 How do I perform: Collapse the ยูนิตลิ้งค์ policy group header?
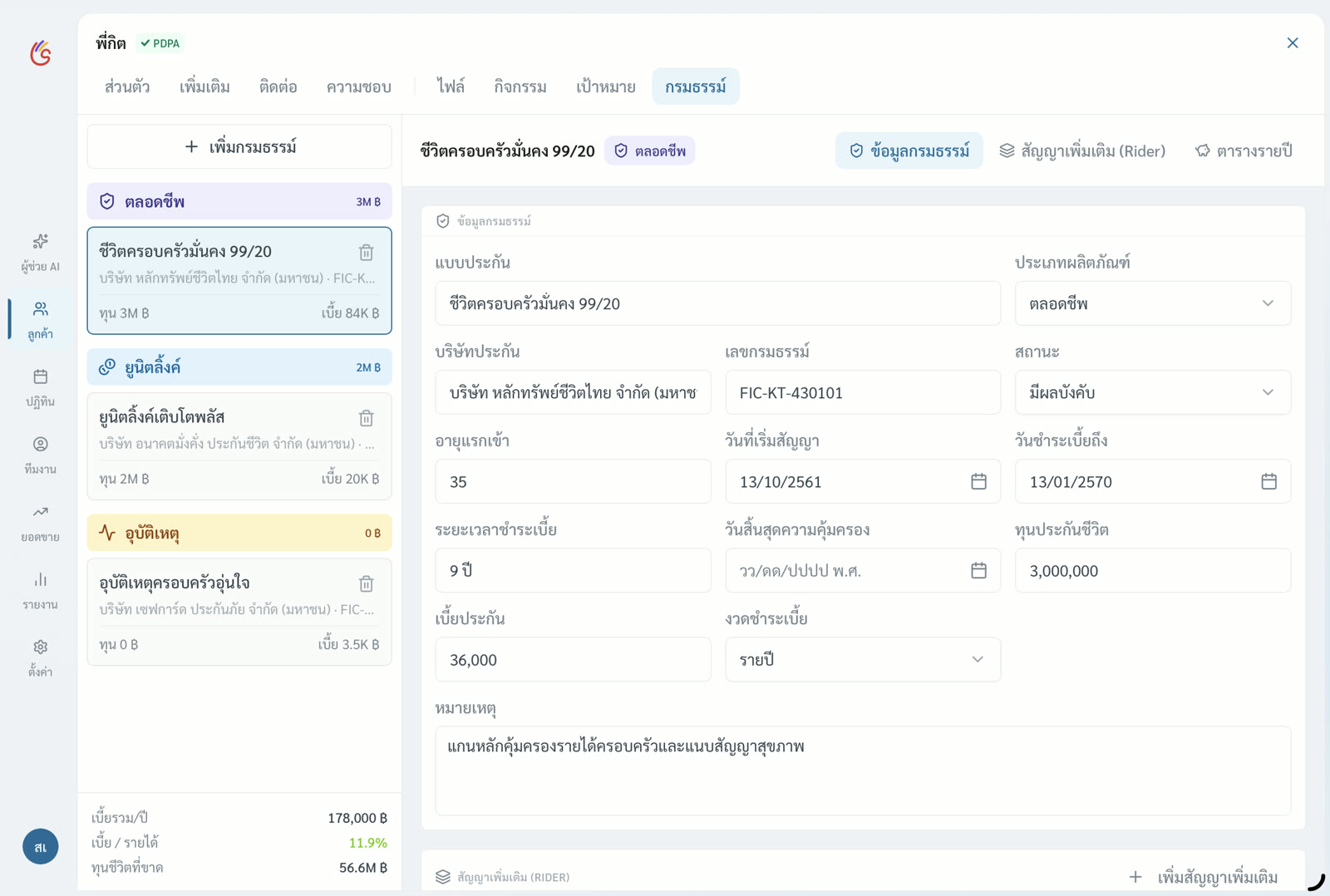point(239,367)
